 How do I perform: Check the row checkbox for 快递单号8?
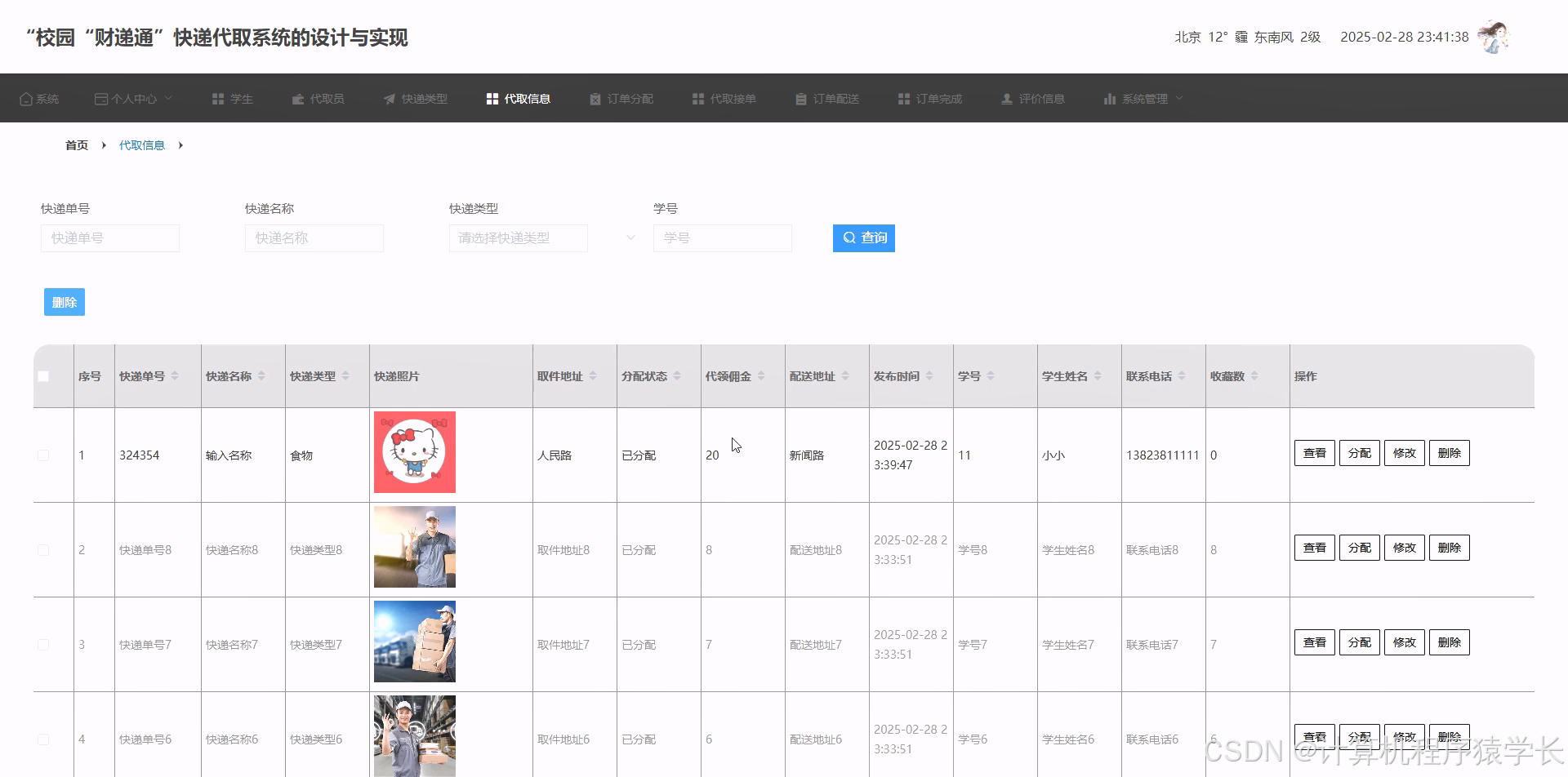point(43,550)
